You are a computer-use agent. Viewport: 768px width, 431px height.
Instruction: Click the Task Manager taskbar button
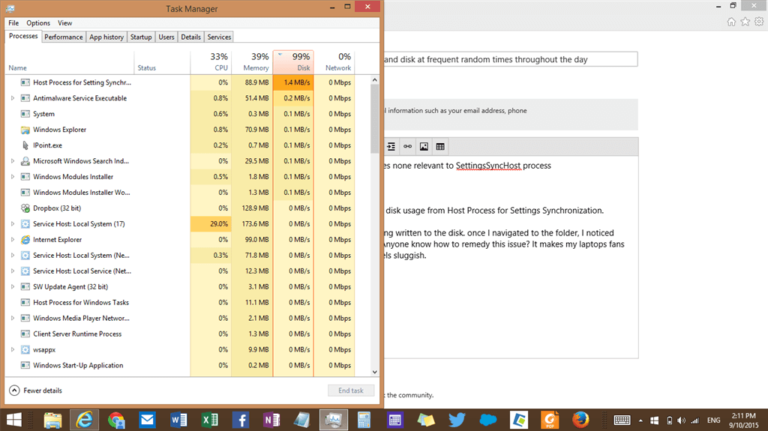pyautogui.click(x=334, y=420)
